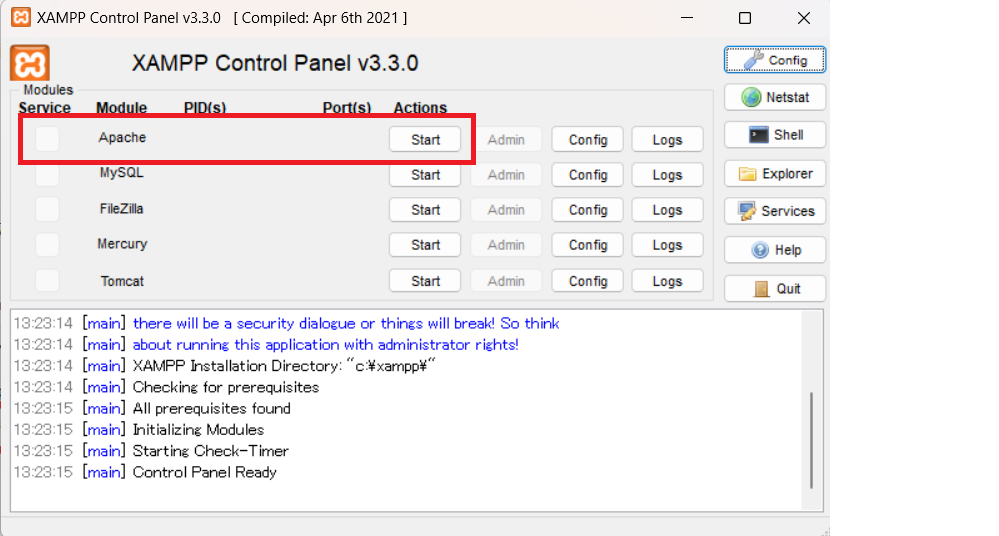This screenshot has width=999, height=536.
Task: Click the FileZilla Admin button
Action: pos(507,210)
